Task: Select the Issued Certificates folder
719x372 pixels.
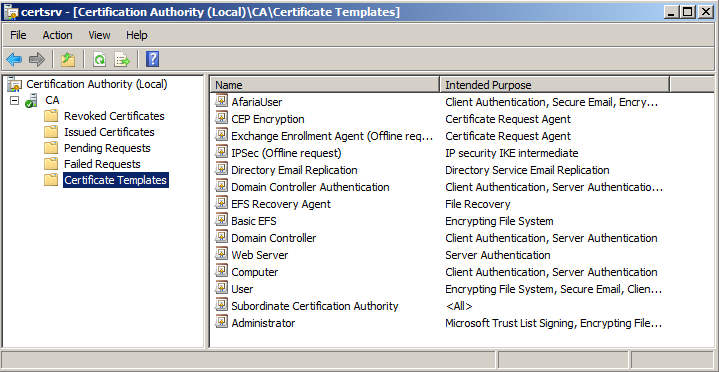Action: coord(109,132)
